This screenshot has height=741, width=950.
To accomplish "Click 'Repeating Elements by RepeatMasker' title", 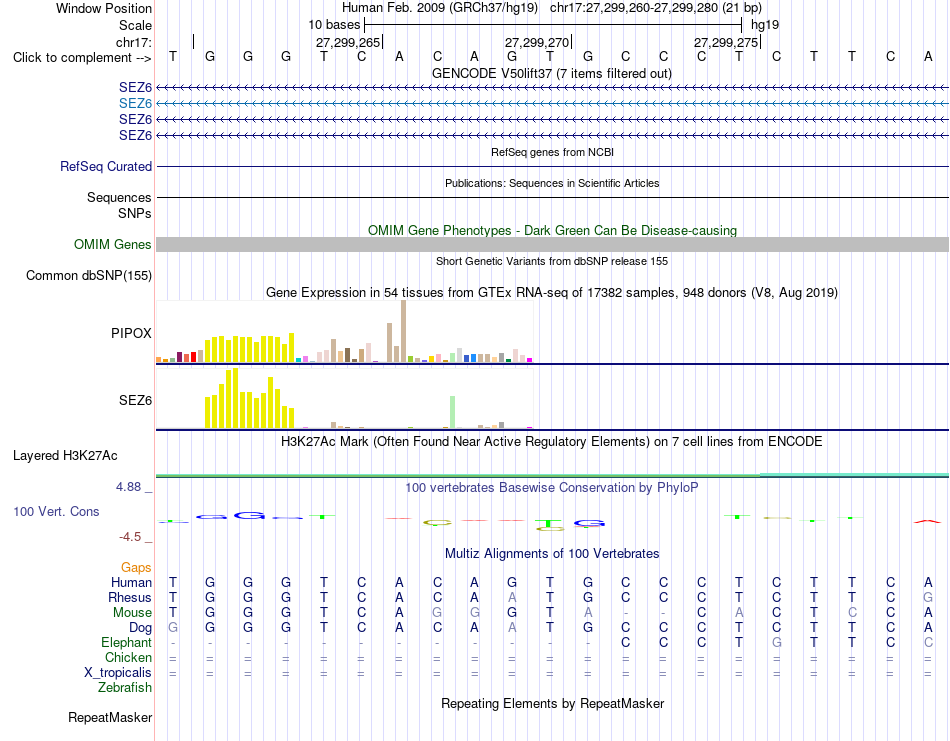I will tap(552, 703).
